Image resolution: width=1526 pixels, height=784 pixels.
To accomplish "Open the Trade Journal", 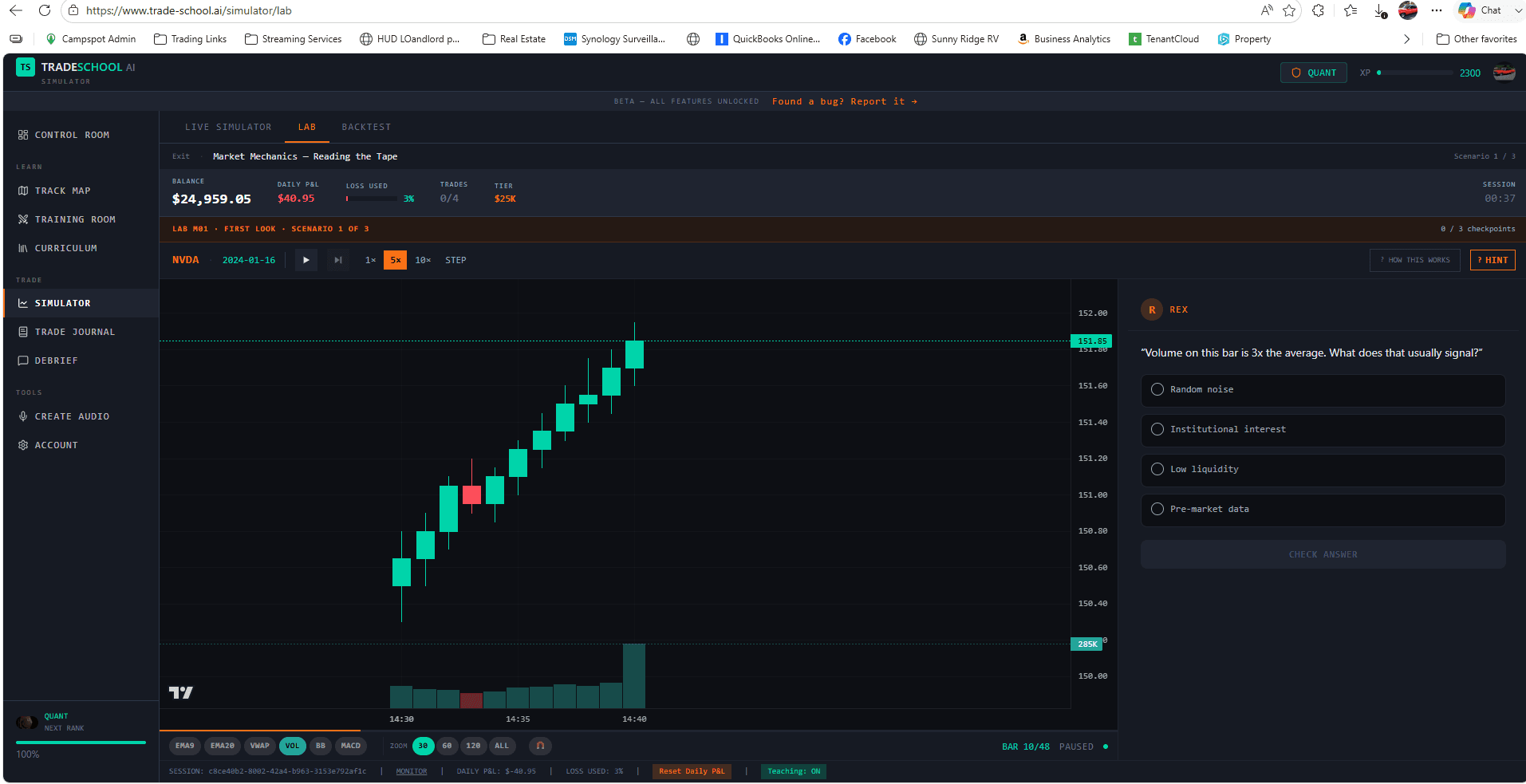I will [x=74, y=332].
